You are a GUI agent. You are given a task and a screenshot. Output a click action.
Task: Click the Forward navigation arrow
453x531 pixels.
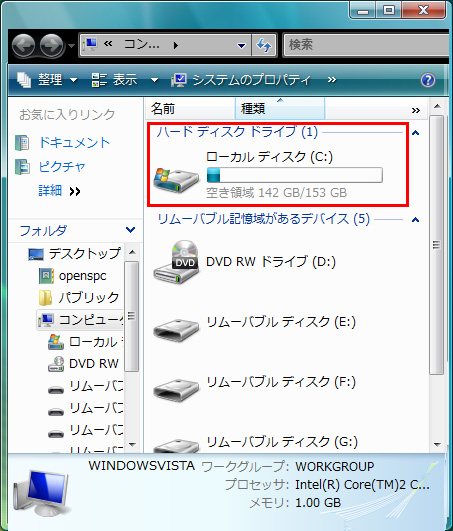click(51, 45)
